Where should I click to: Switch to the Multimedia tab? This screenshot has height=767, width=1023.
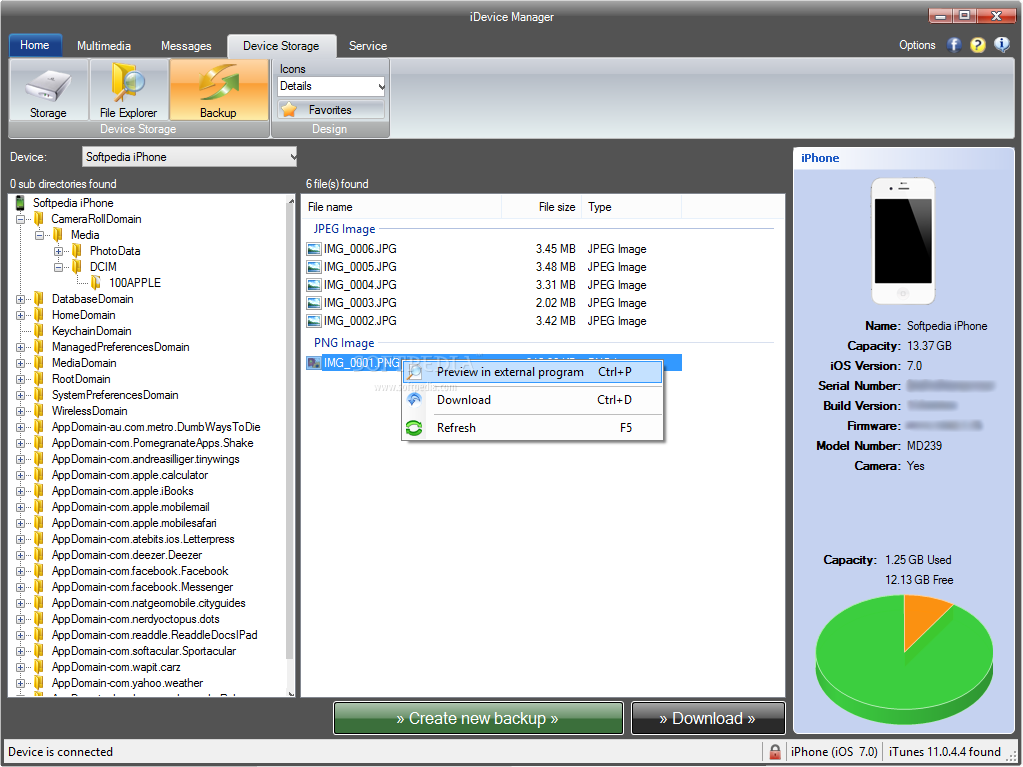pos(104,46)
